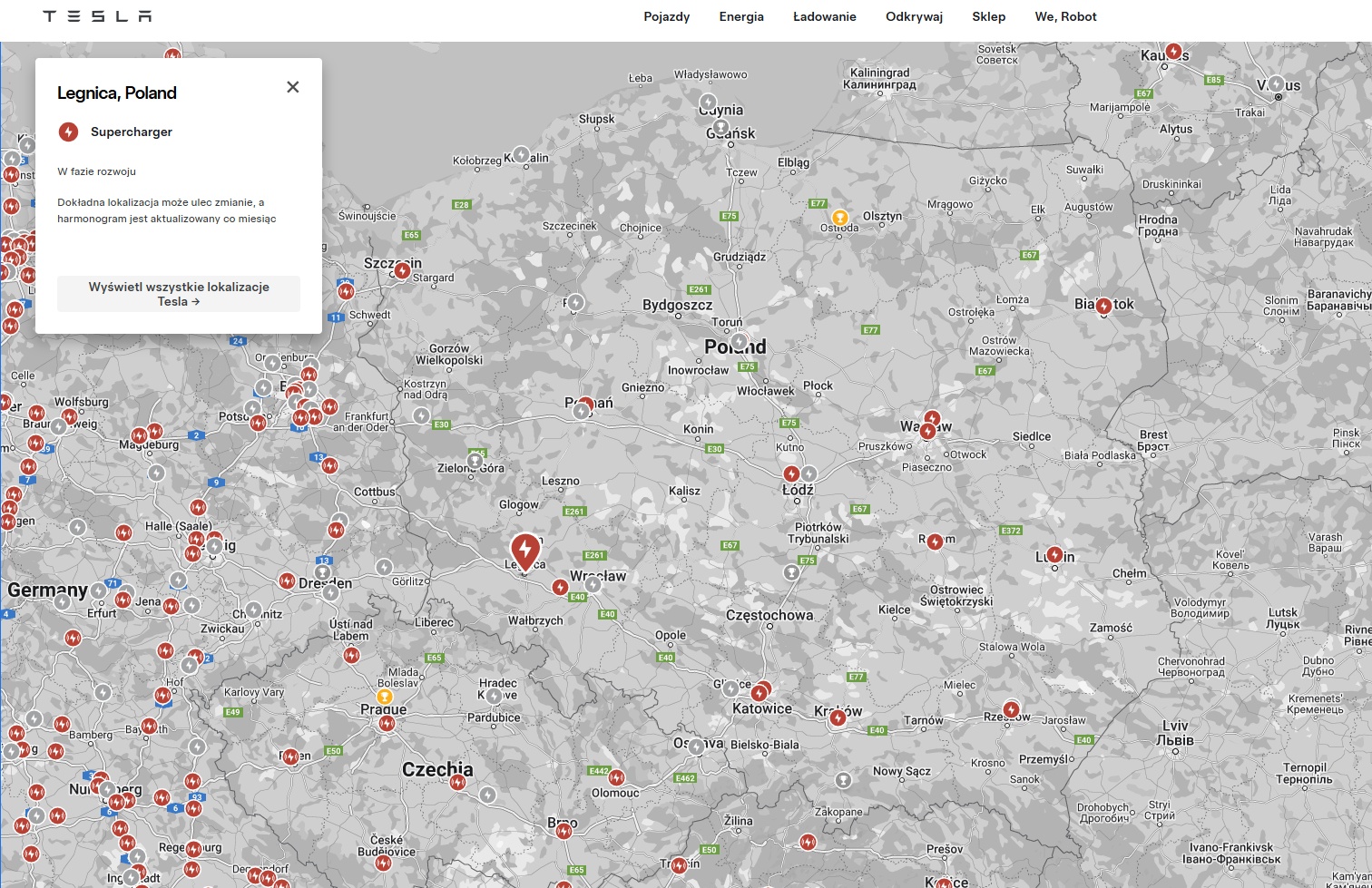Select the gray pin next to Łódź
This screenshot has width=1372, height=888.
[x=809, y=473]
